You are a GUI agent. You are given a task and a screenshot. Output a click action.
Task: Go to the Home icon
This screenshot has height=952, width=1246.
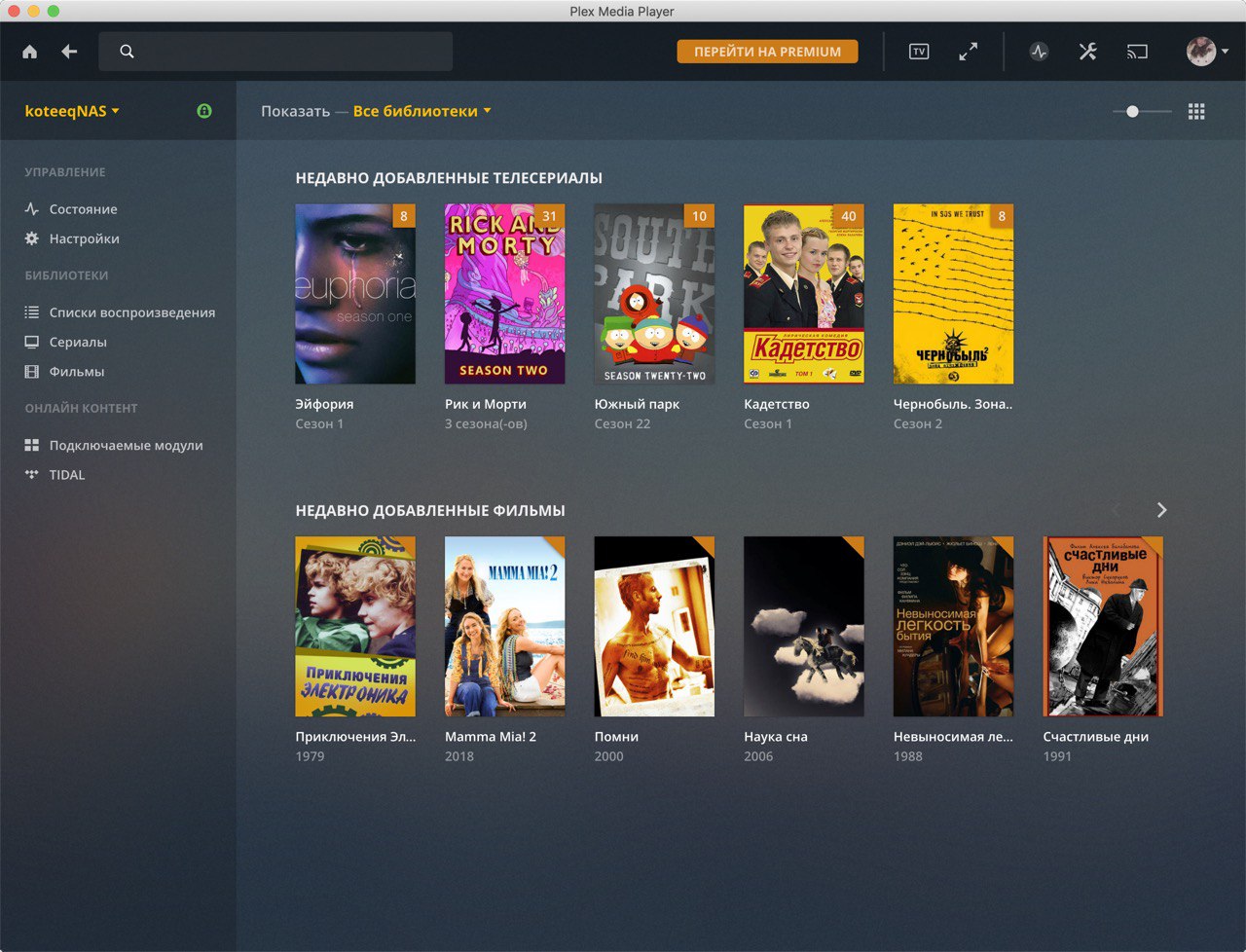pyautogui.click(x=30, y=52)
